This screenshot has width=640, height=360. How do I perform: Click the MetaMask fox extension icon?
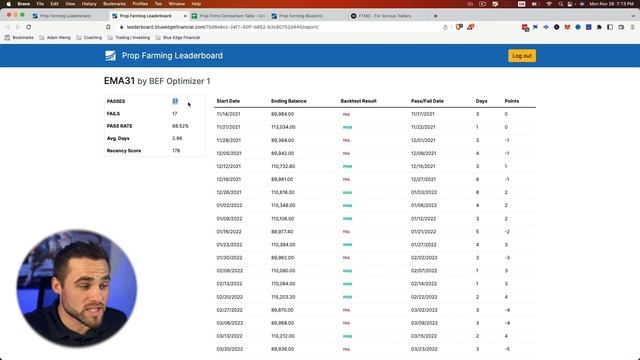567,27
